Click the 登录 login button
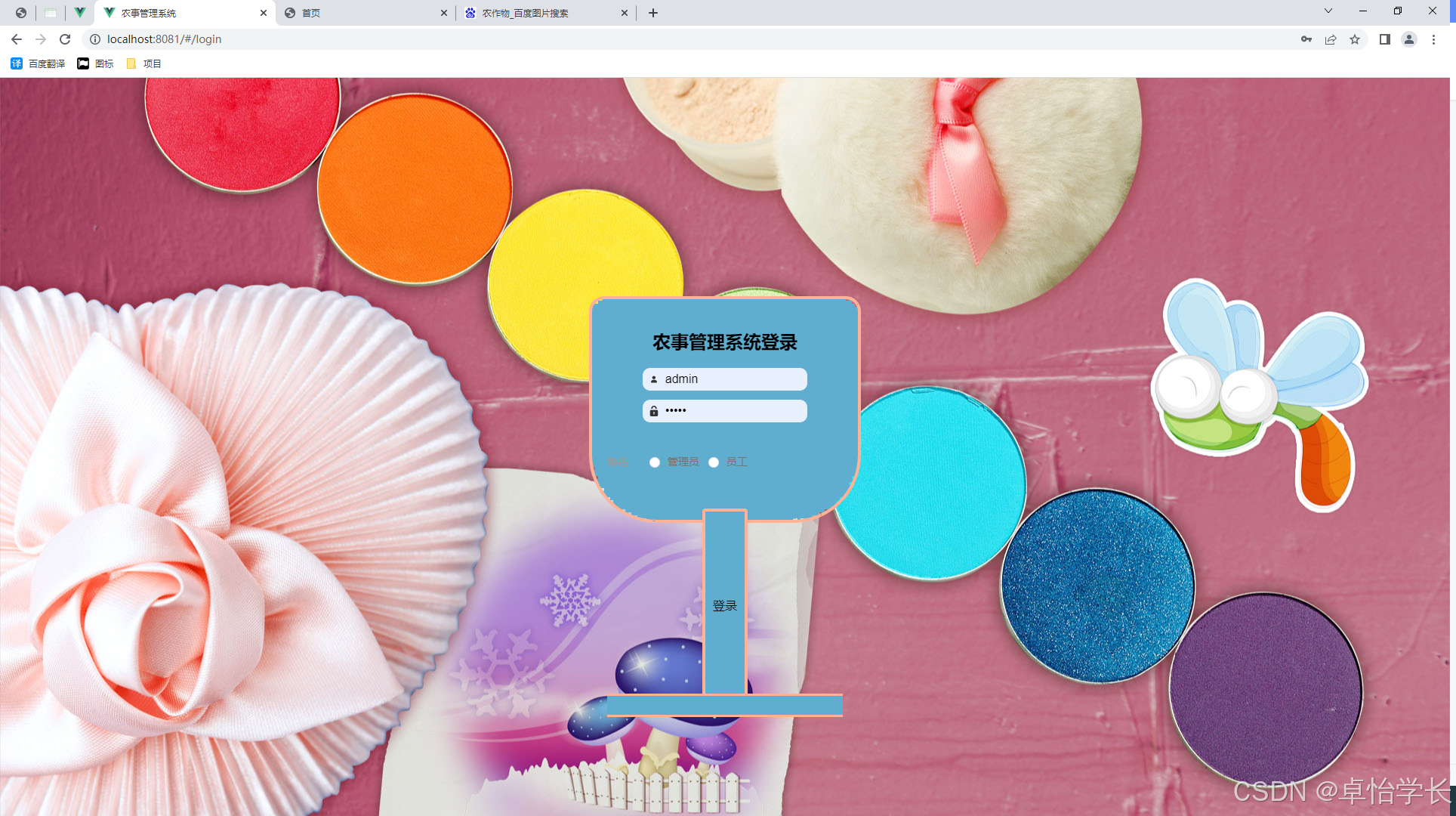The width and height of the screenshot is (1456, 816). [725, 605]
